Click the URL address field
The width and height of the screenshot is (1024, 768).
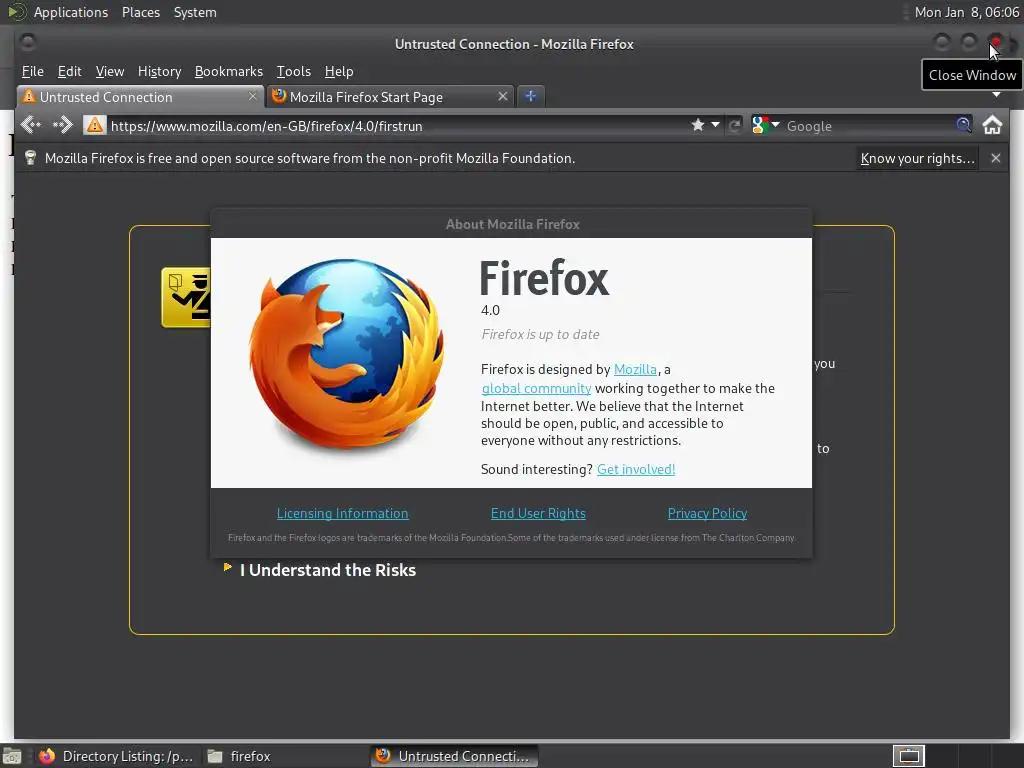[x=396, y=125]
